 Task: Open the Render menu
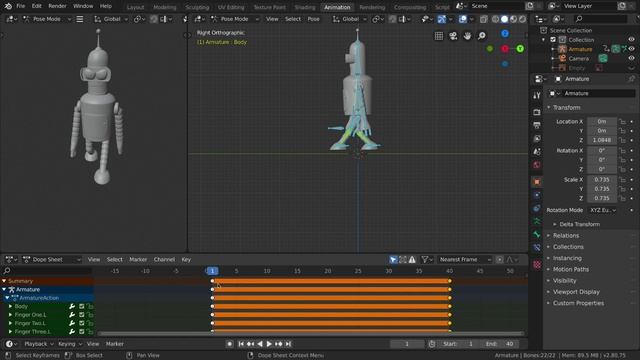pos(57,6)
